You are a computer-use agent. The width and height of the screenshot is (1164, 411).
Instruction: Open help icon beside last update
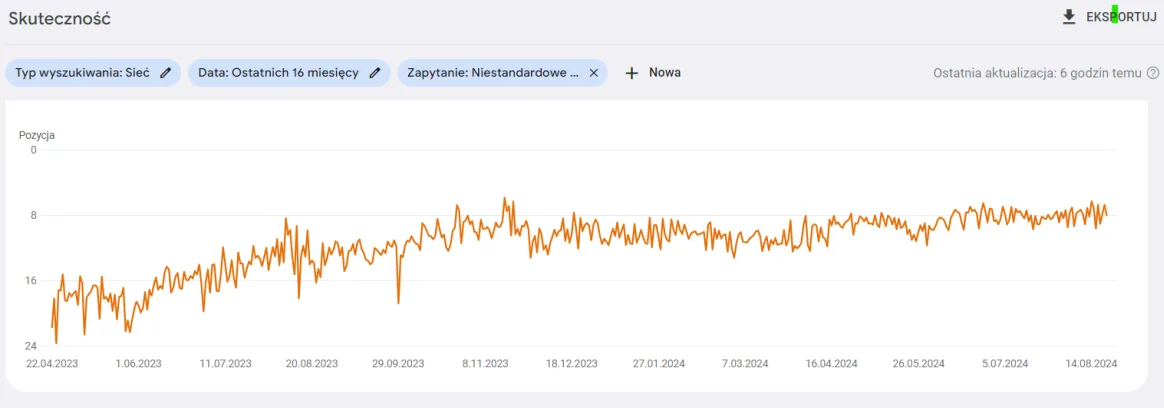pyautogui.click(x=1153, y=73)
